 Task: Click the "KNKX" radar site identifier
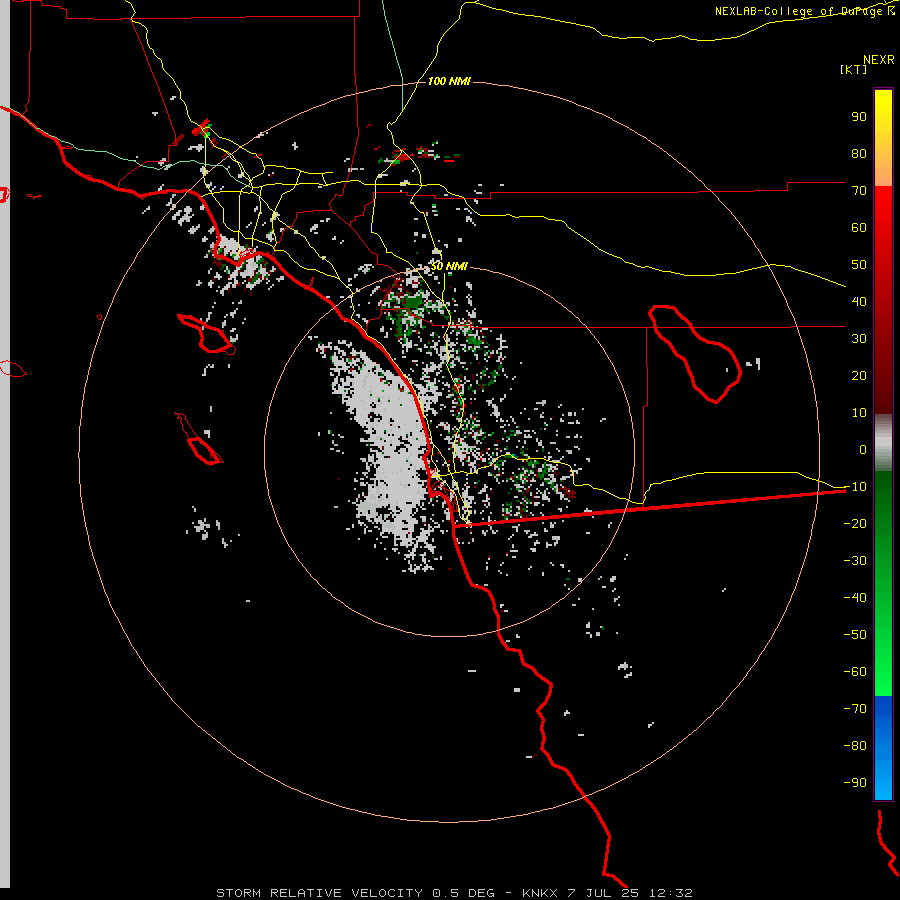(540, 893)
